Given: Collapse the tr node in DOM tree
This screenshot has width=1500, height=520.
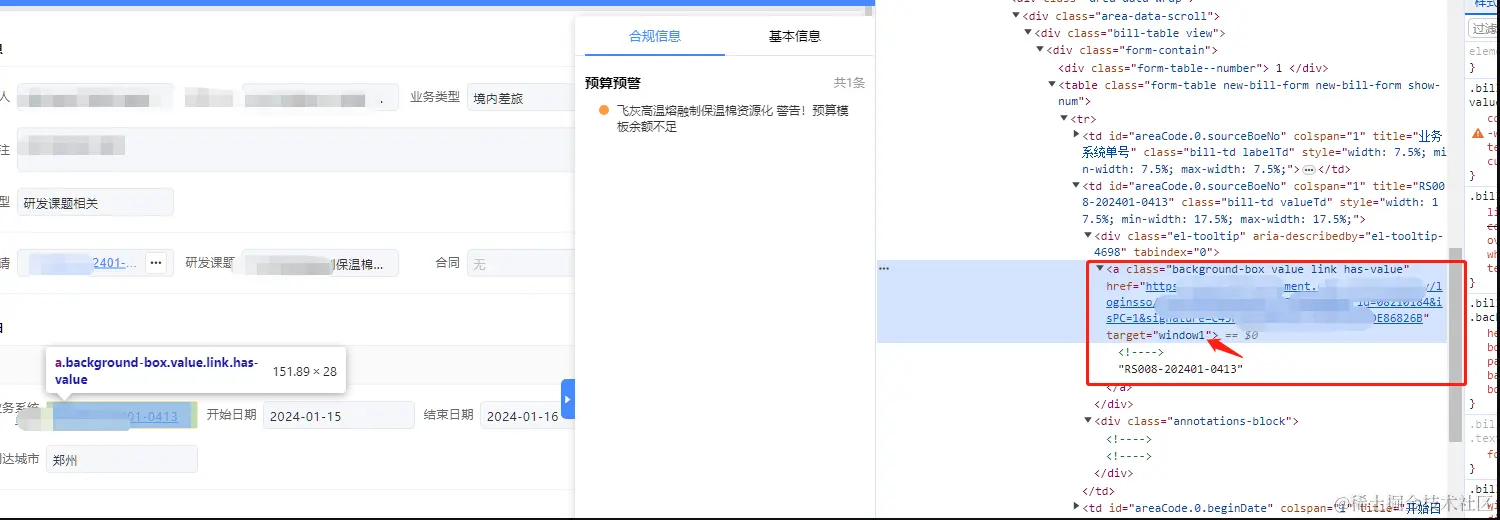Looking at the screenshot, I should [x=1064, y=119].
